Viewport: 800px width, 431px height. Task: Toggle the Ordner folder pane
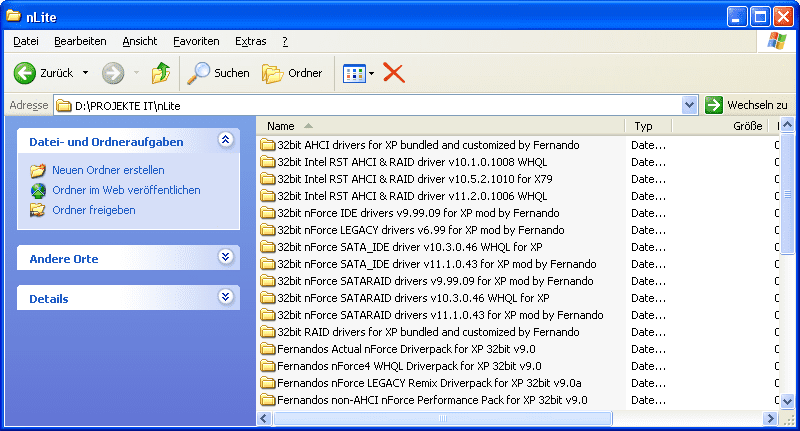click(292, 73)
